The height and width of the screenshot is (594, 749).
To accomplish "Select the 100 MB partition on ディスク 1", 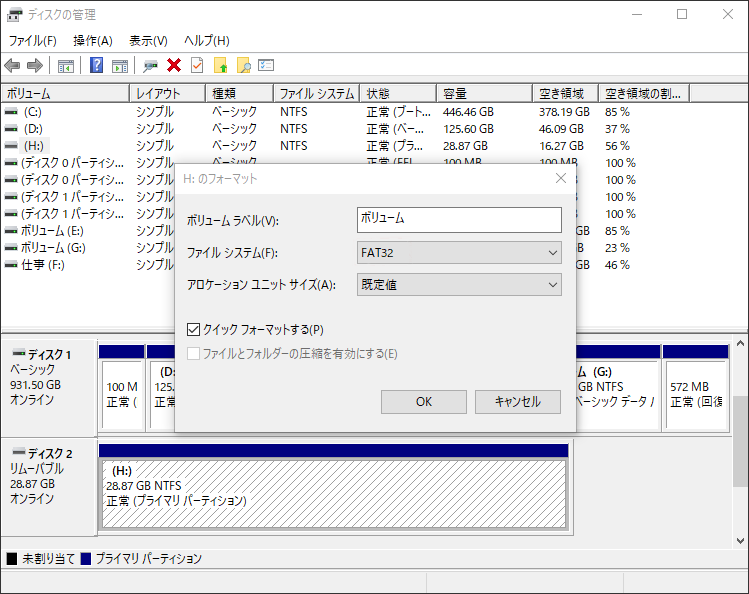I will (122, 395).
